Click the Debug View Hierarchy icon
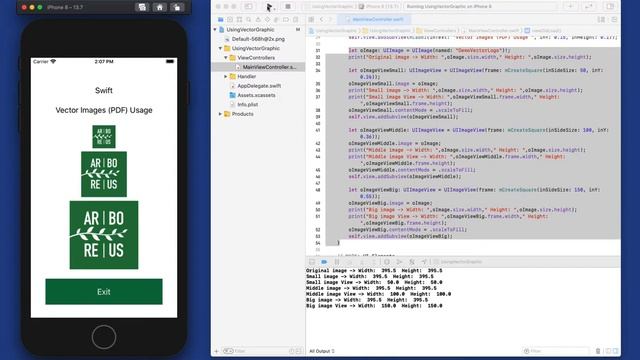This screenshot has width=640, height=360. [387, 262]
